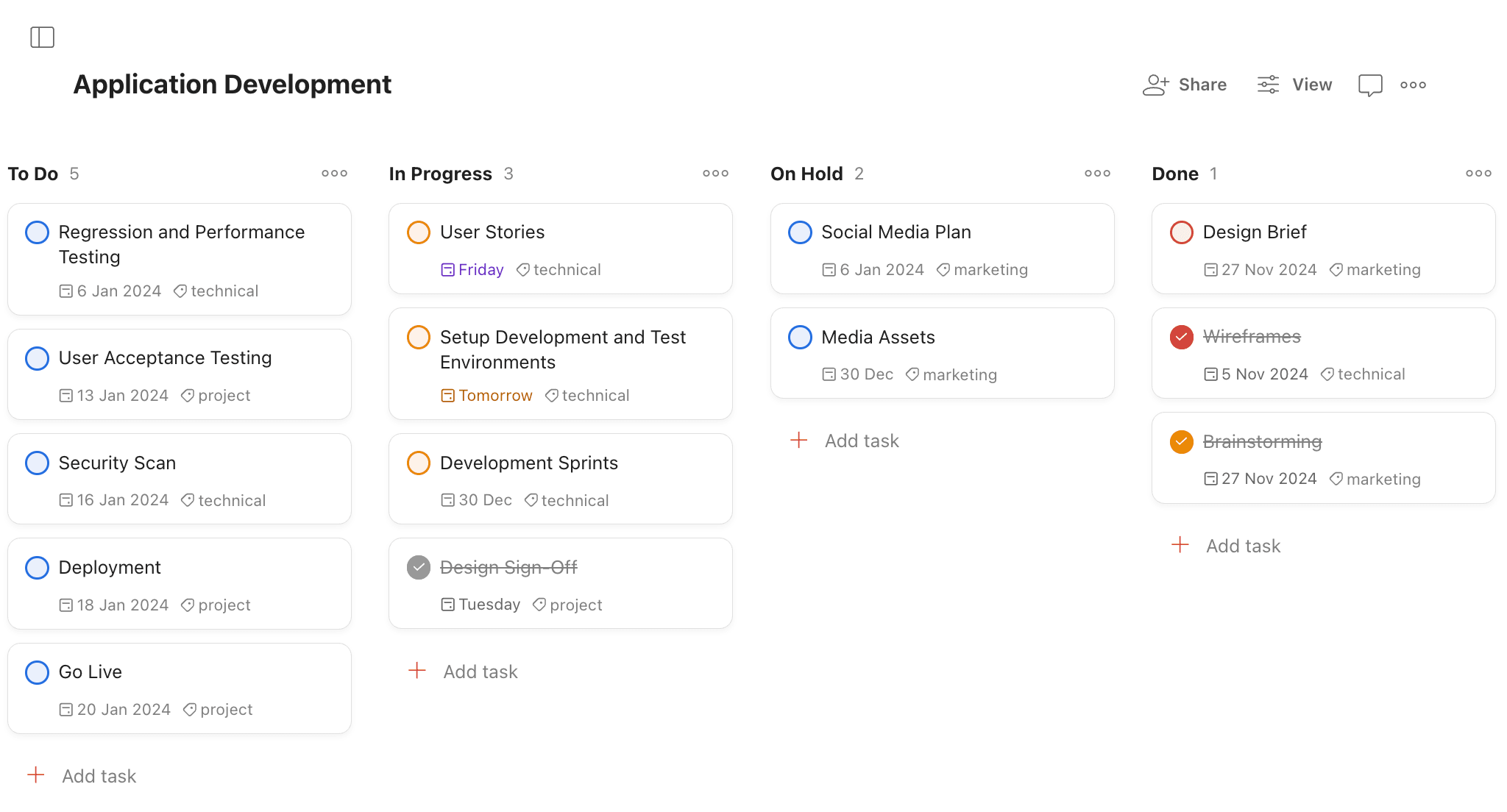Click the overflow menu icon on To Do
Screen dimensions: 1507x812
(x=333, y=173)
